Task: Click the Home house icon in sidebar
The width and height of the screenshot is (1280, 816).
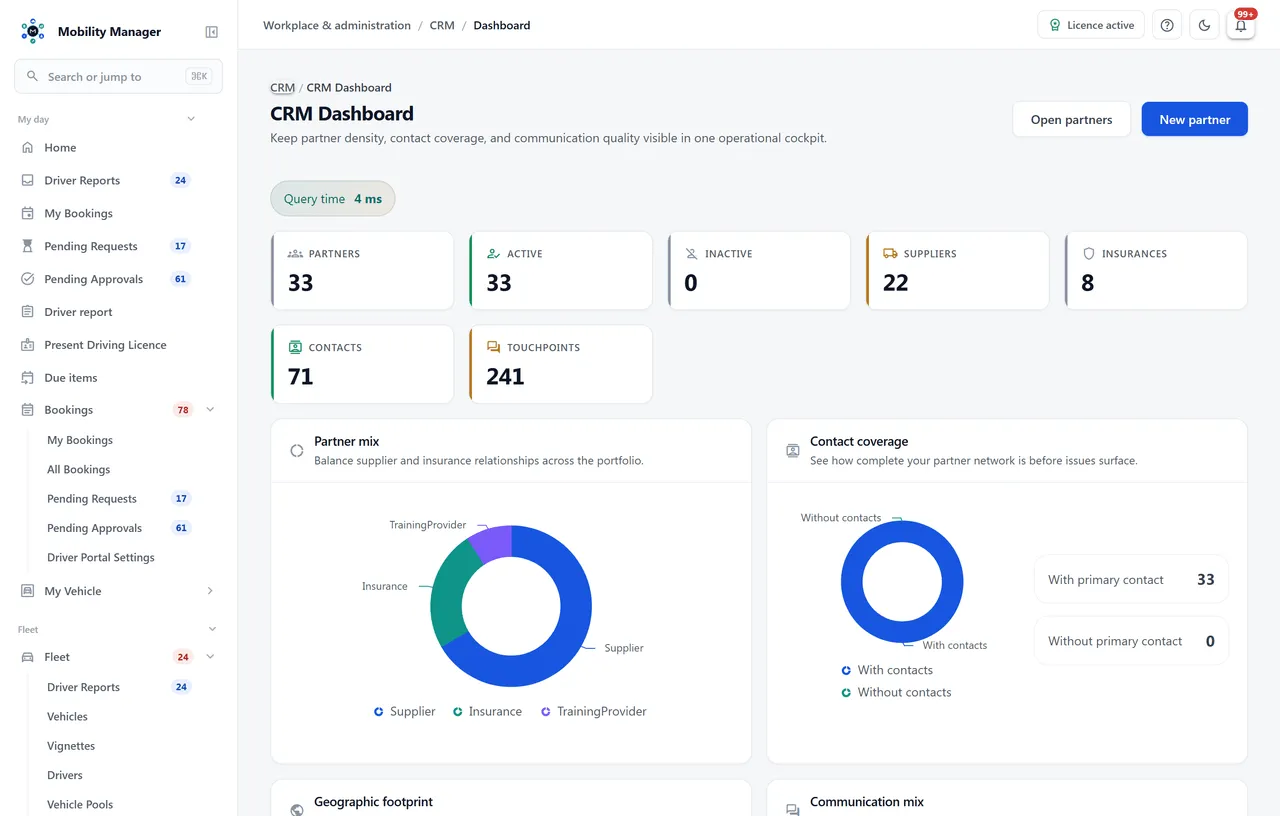Action: point(28,148)
